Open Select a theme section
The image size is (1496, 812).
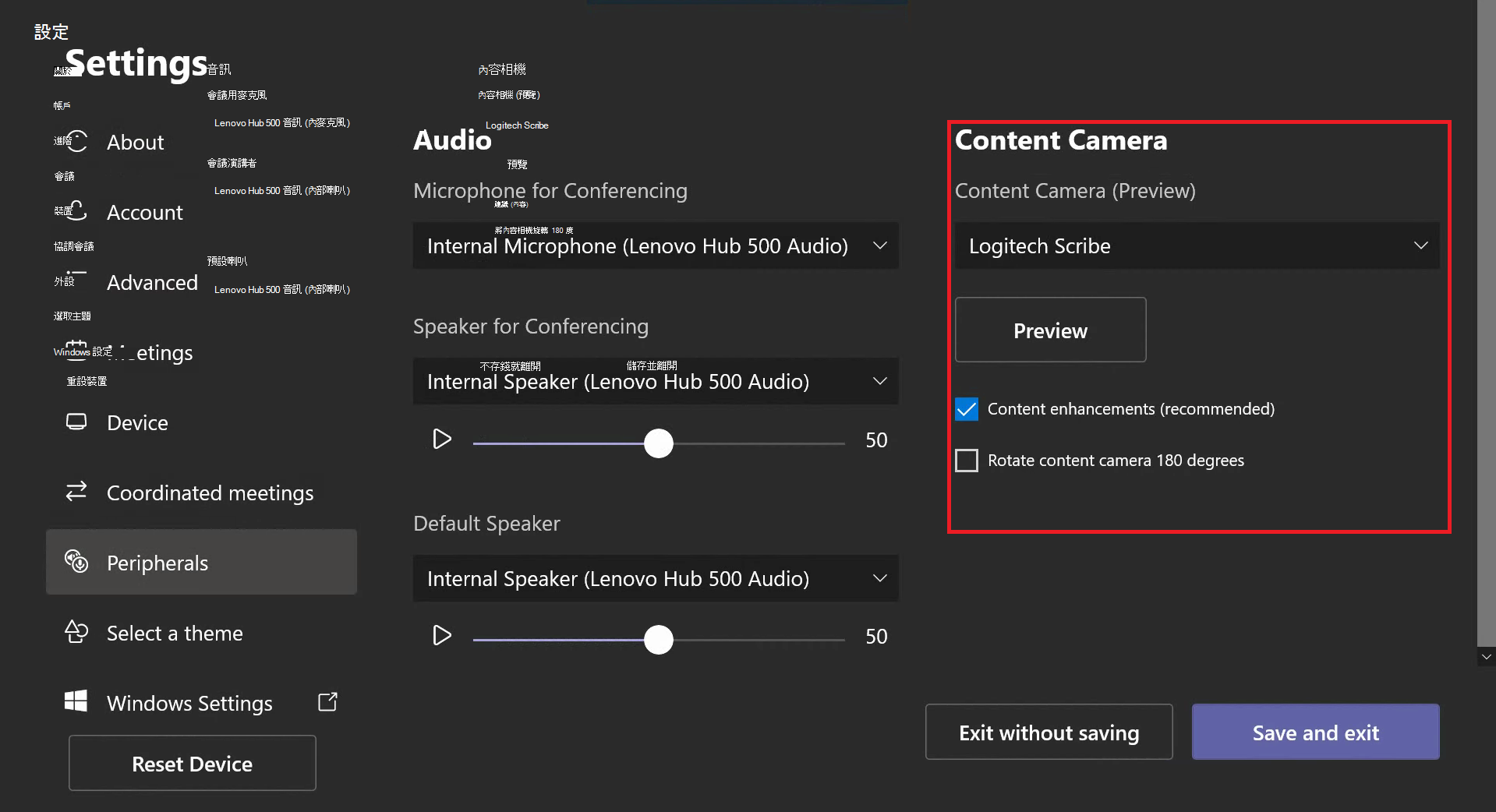tap(175, 633)
